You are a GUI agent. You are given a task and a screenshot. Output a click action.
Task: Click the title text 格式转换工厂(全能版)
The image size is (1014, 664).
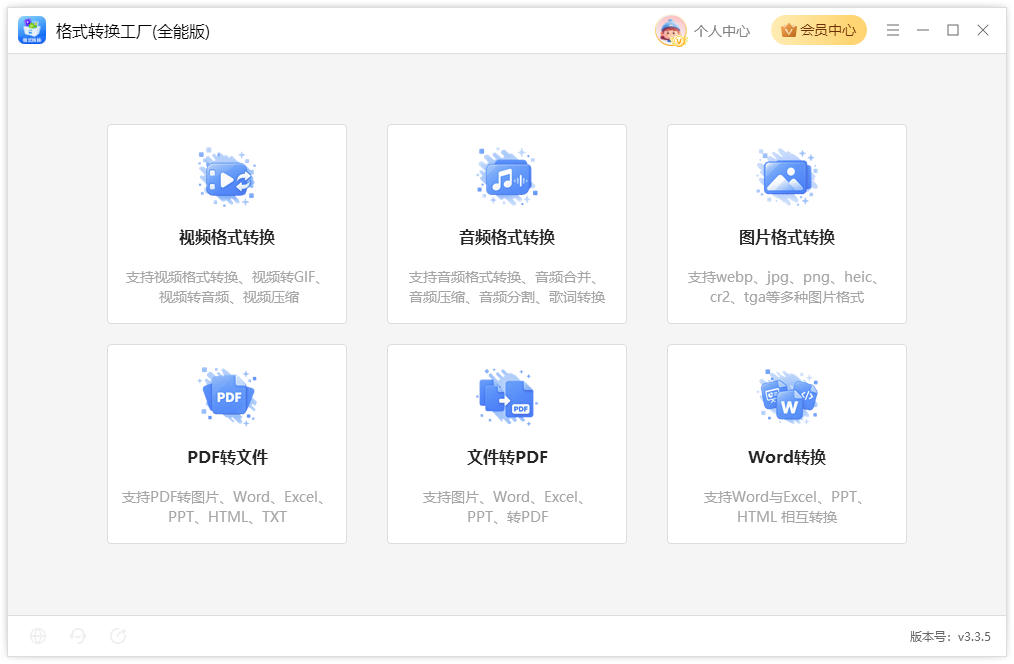tap(133, 31)
